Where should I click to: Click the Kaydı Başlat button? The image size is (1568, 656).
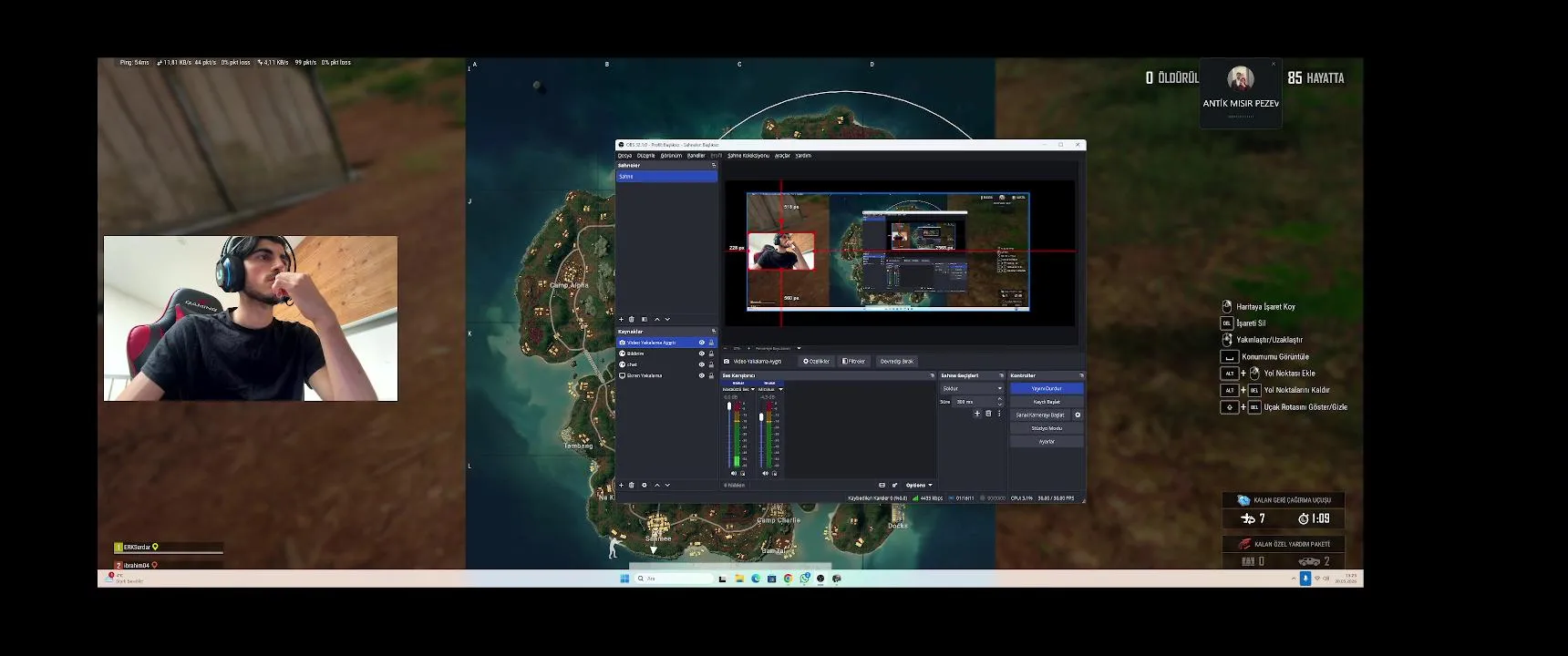(1047, 402)
